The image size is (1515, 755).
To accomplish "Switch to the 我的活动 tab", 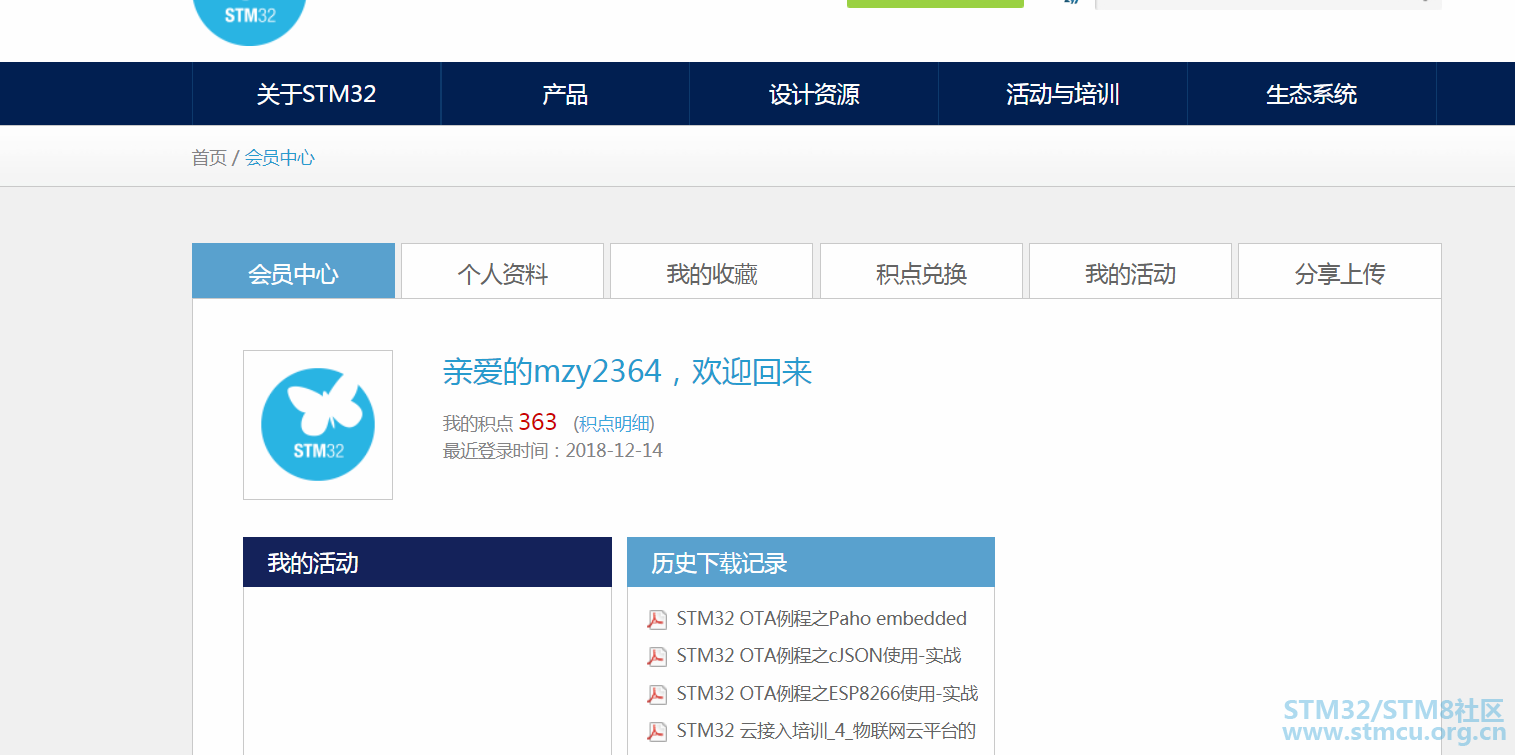I will point(1130,271).
